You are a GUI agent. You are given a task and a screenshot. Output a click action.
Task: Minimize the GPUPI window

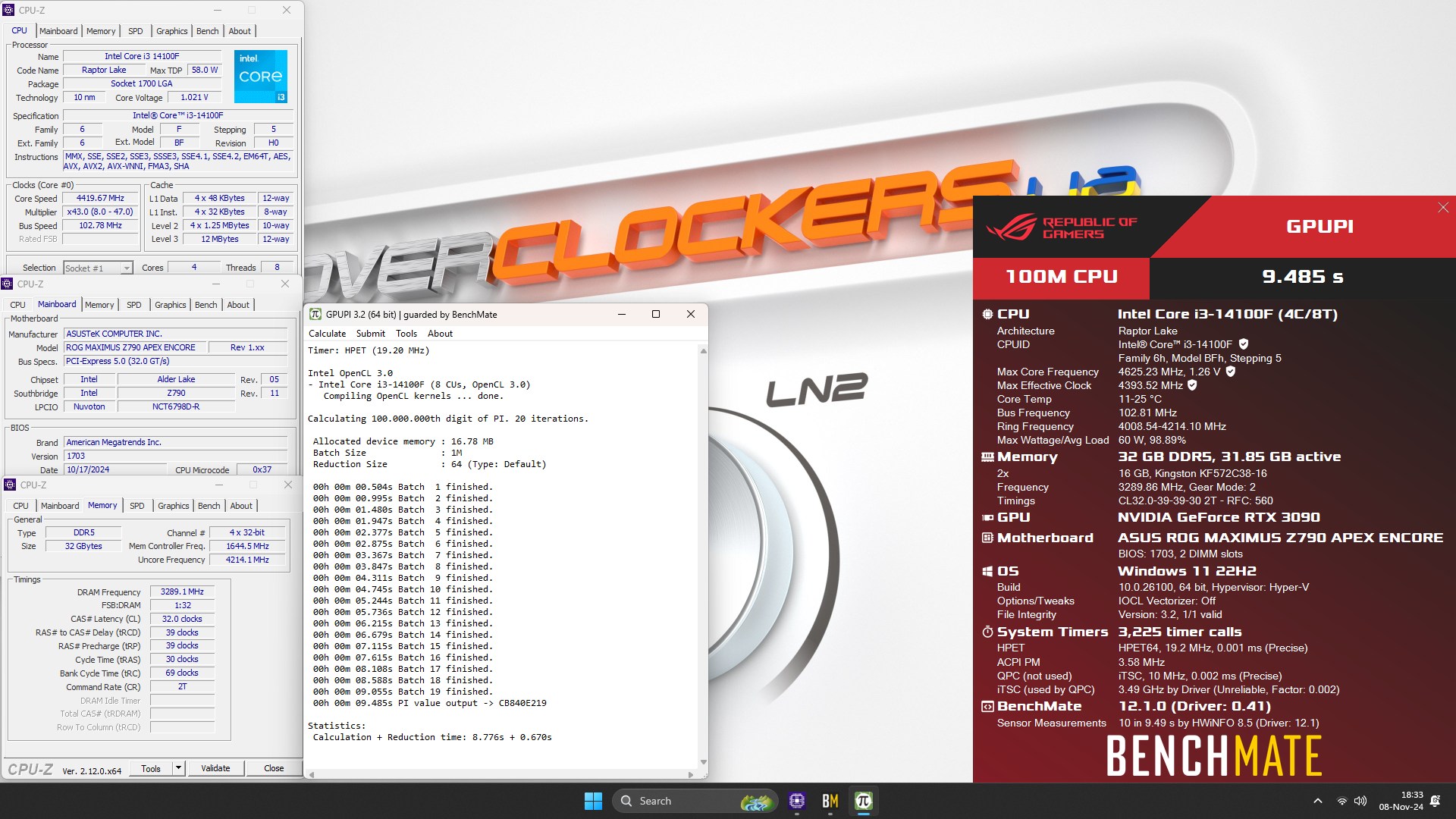pyautogui.click(x=622, y=314)
